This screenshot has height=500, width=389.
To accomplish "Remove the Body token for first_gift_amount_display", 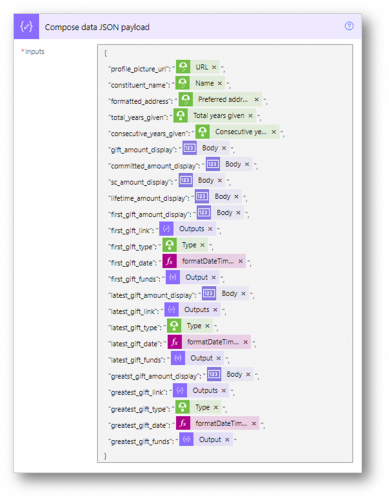I will (x=238, y=213).
